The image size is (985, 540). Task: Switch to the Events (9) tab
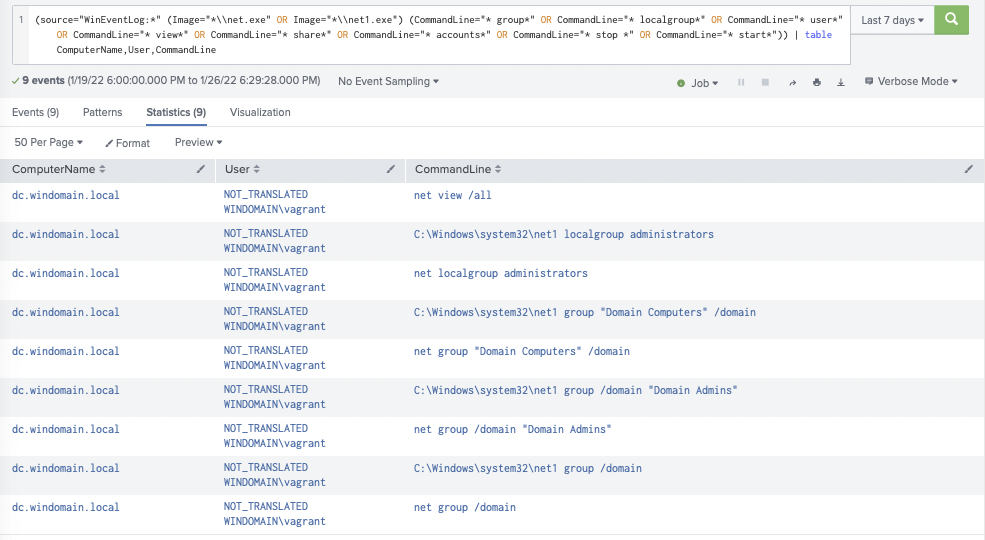click(35, 112)
